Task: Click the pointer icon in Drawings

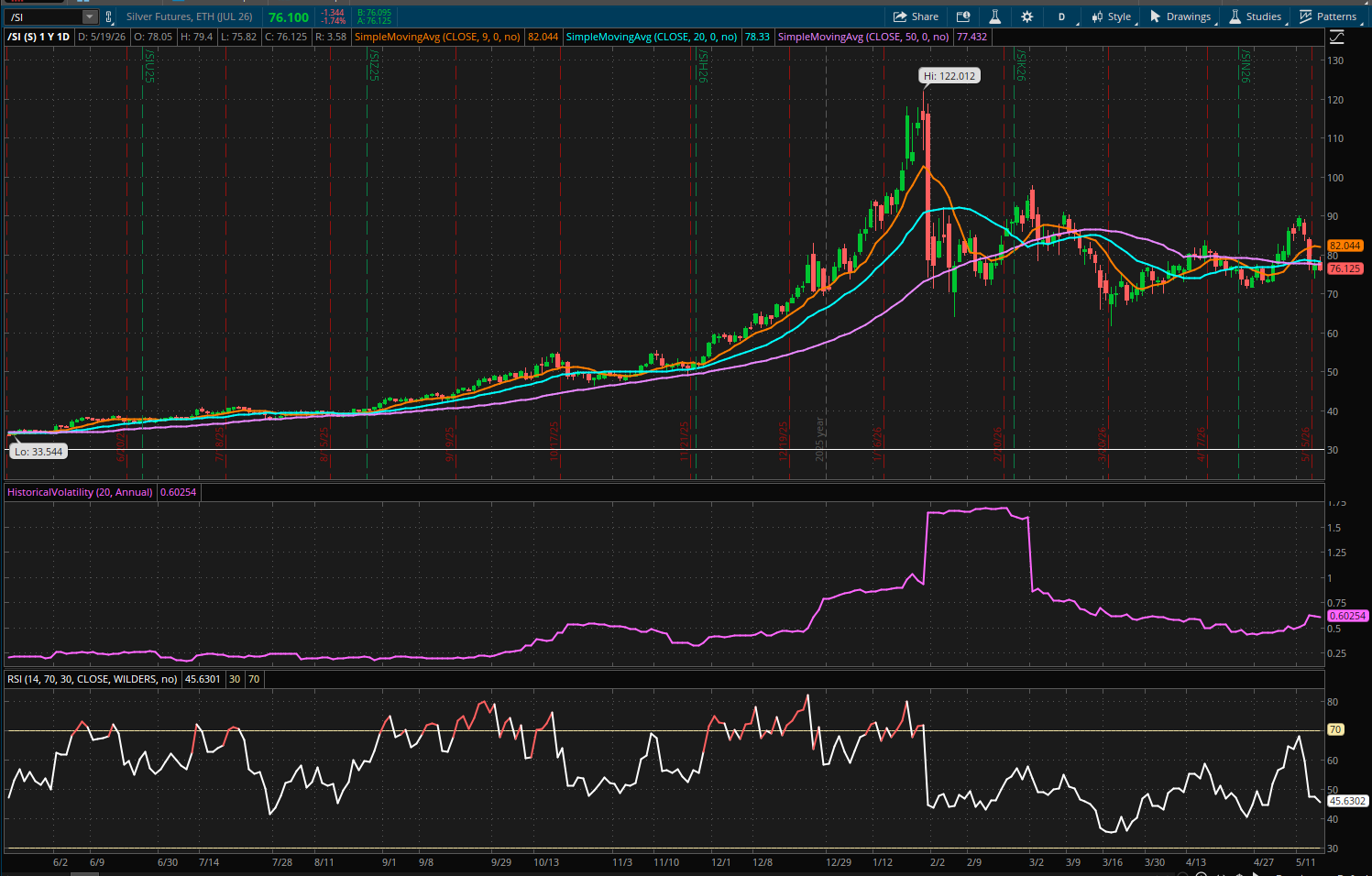Action: coord(1155,16)
